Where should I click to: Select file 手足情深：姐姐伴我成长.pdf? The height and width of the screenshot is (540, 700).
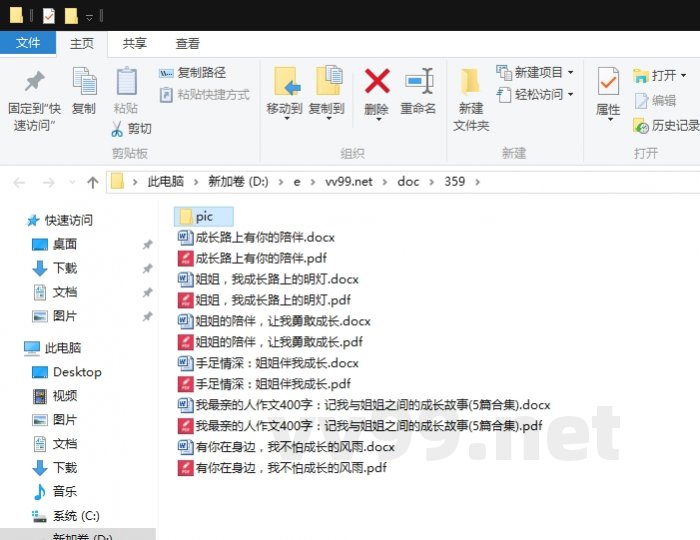[x=264, y=384]
